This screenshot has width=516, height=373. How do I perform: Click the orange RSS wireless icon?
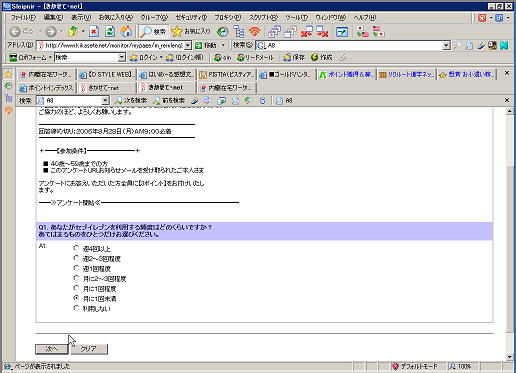[x=255, y=32]
